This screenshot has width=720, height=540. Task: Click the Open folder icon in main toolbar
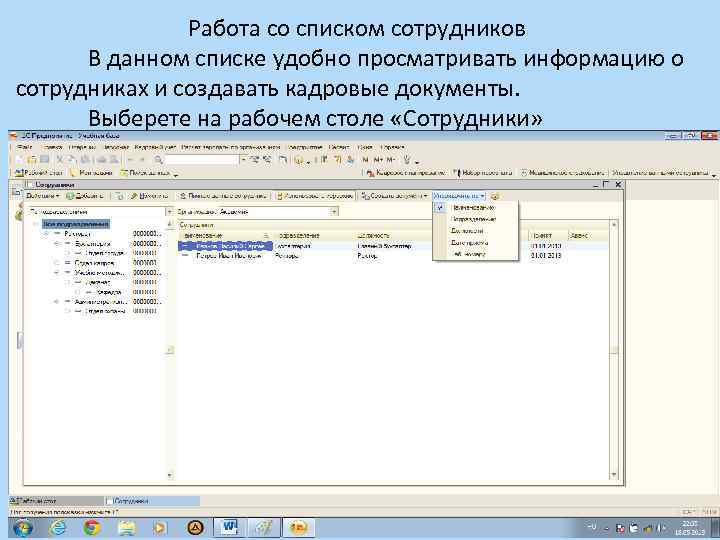(x=32, y=159)
